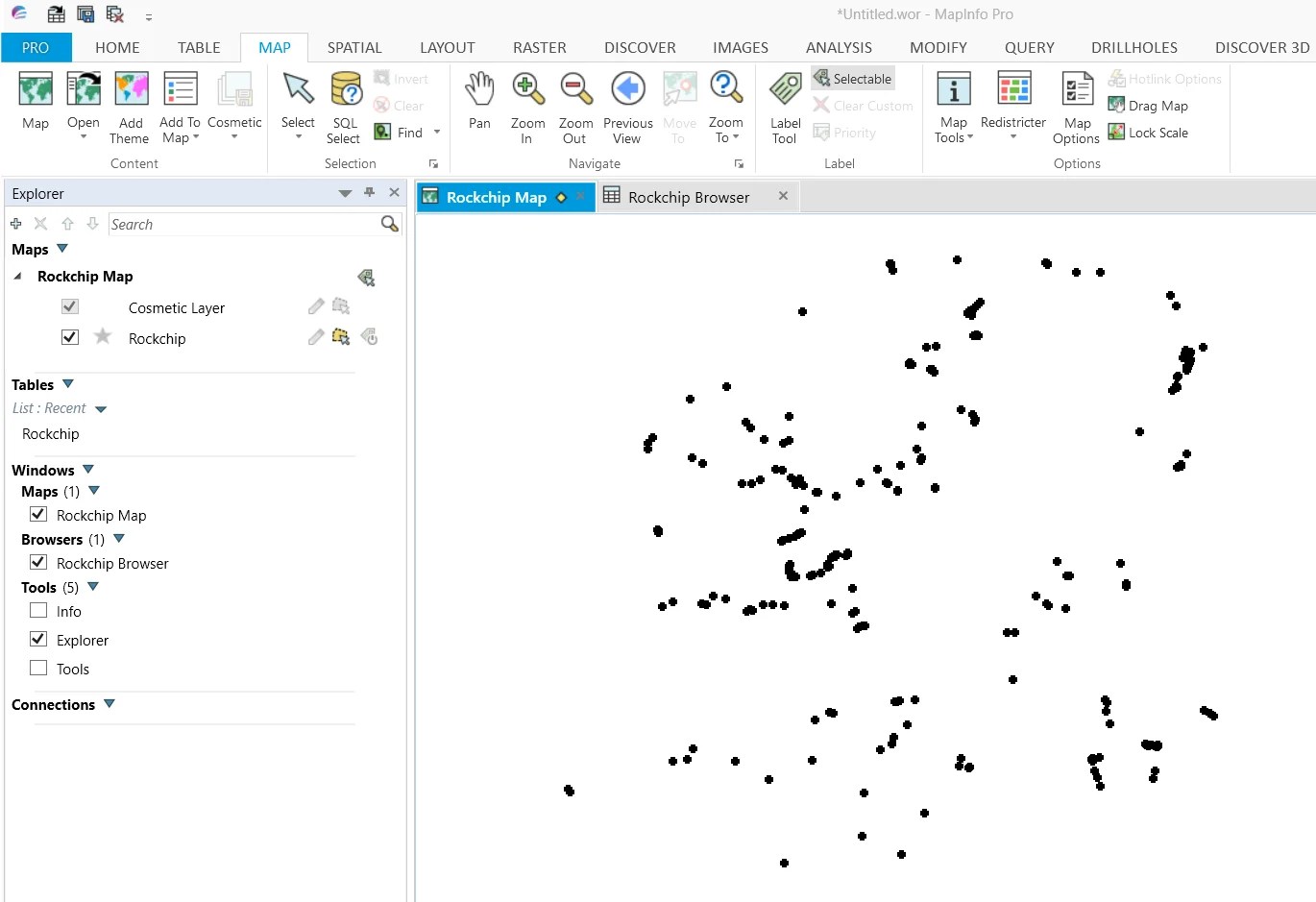Switch to the Rockchip Browser tab

688,196
